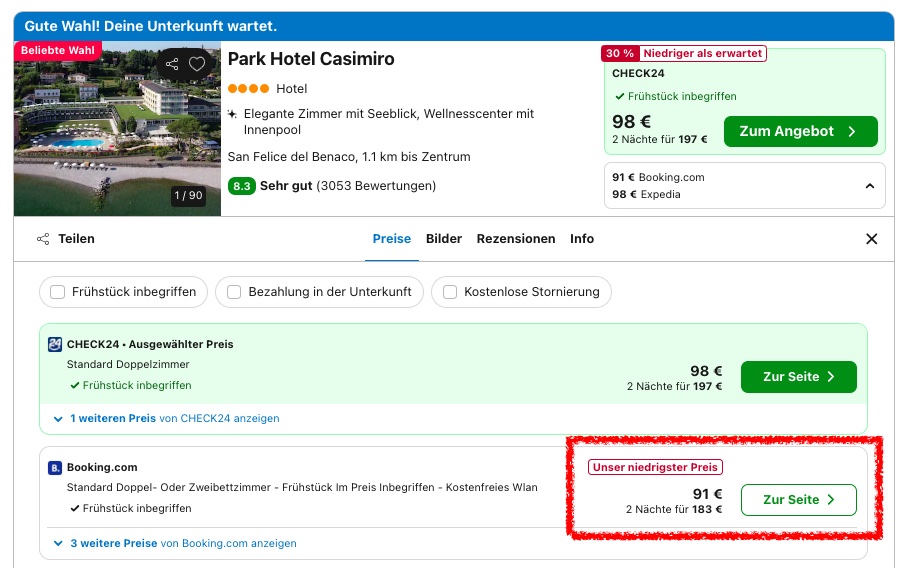Favorite the hotel with the heart icon
908x568 pixels.
tap(197, 64)
